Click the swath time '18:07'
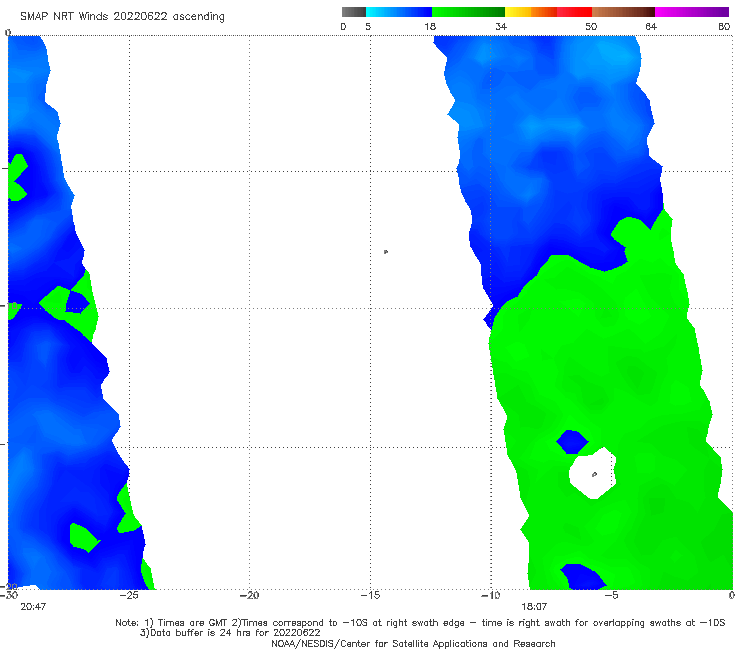740x650 pixels. [534, 607]
